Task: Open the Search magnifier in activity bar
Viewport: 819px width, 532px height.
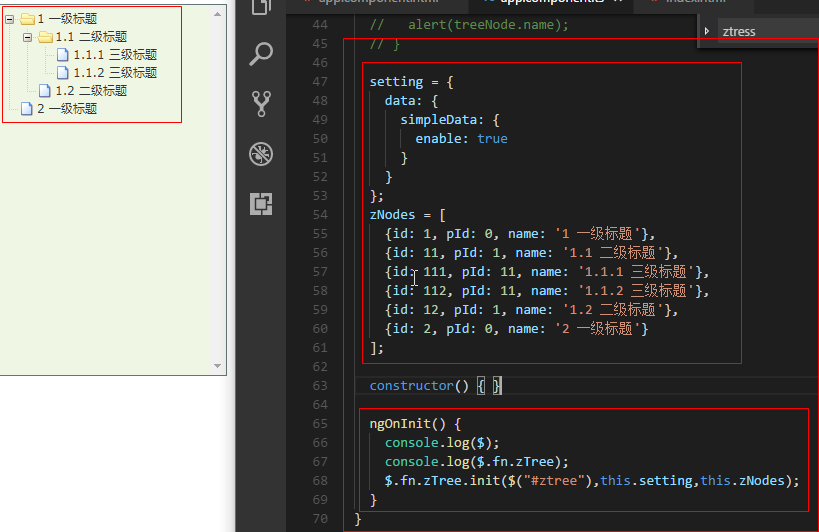Action: coord(261,54)
